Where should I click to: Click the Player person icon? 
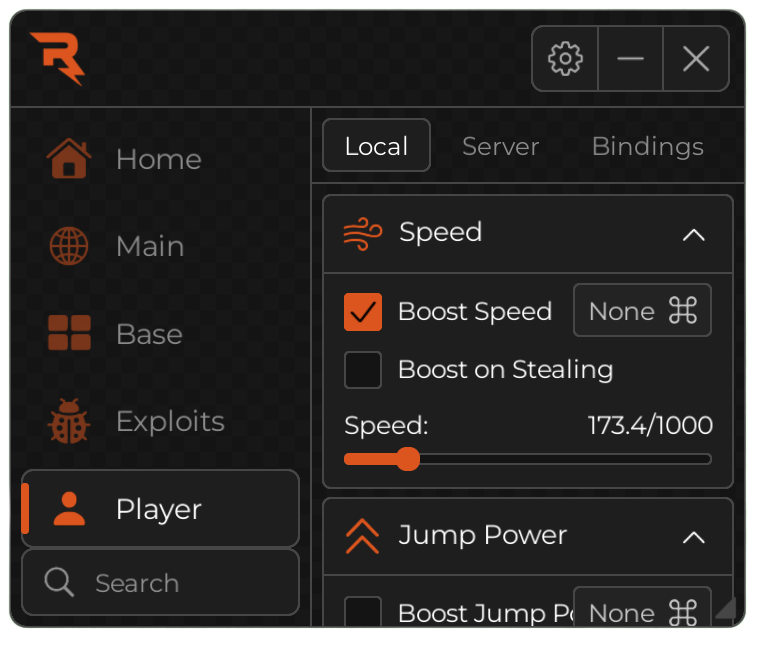(x=69, y=508)
